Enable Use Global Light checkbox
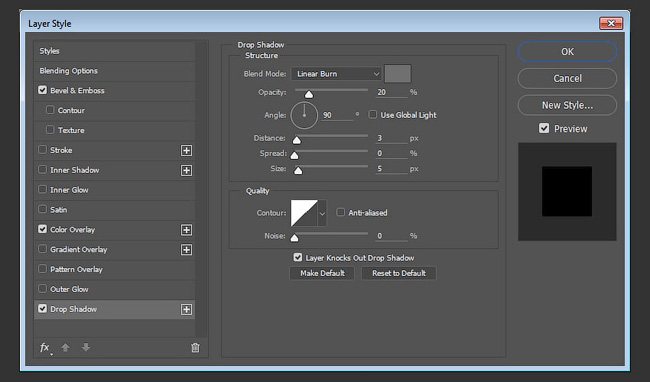The image size is (650, 382). 373,114
